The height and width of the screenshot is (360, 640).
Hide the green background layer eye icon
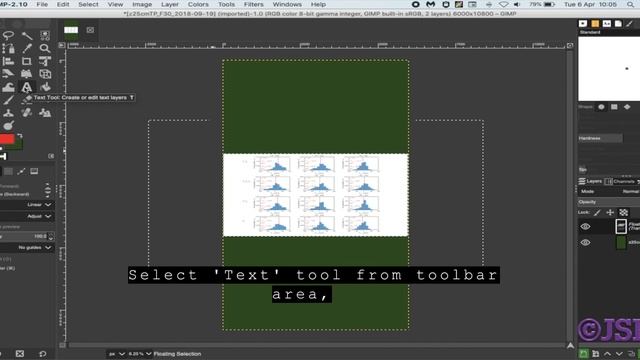[x=585, y=242]
